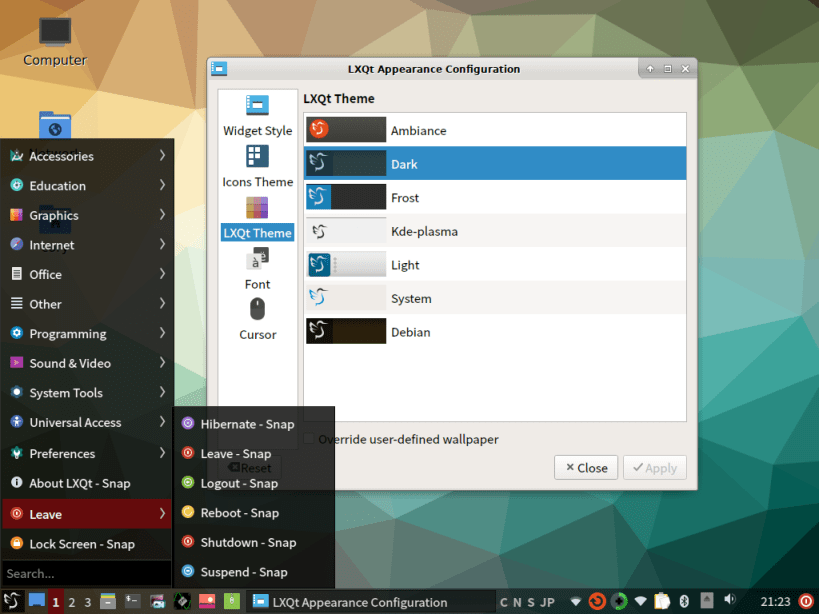
Task: Open the Font settings icon
Action: (x=257, y=259)
